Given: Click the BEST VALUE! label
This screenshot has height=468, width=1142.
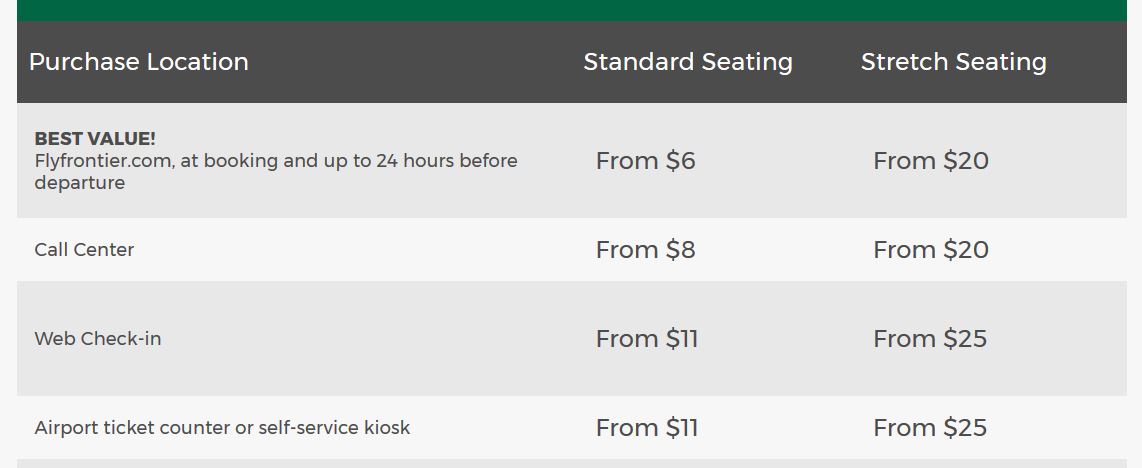Looking at the screenshot, I should coord(95,139).
